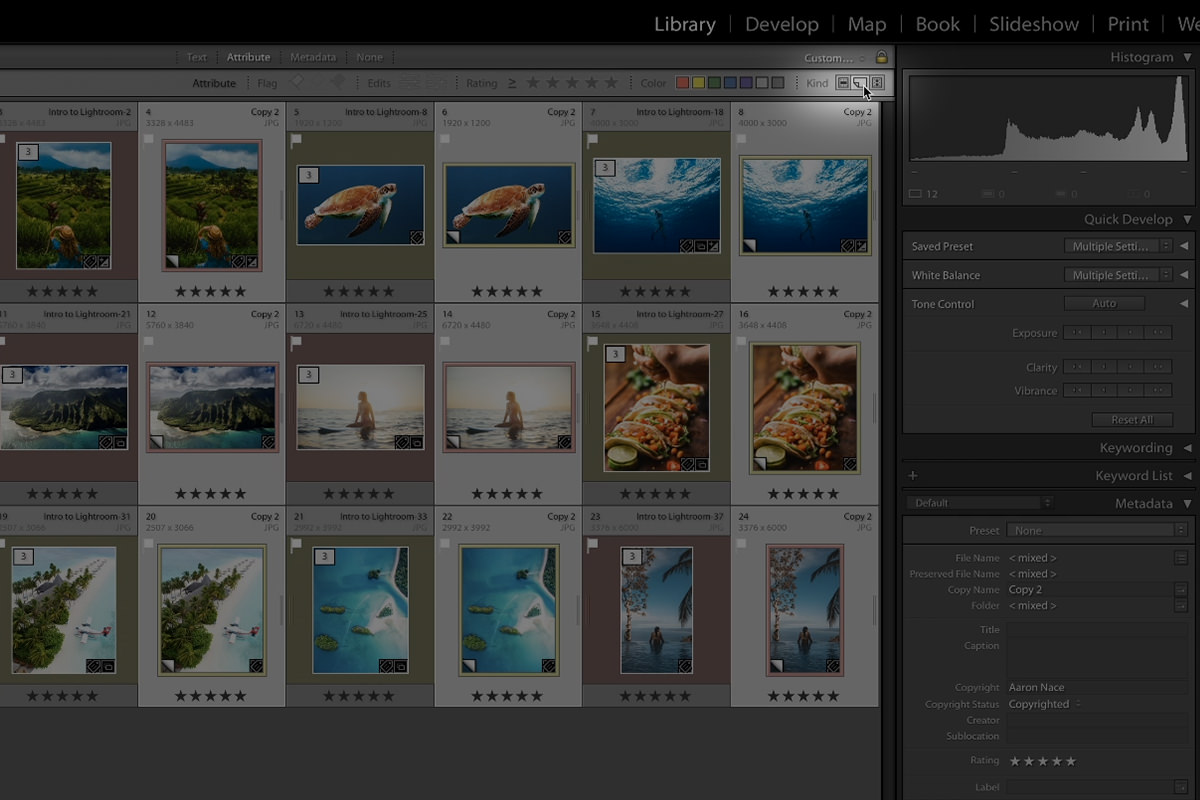The image size is (1200, 800).
Task: Click the Exposure increase stepper in Quick Develop
Action: 1130,332
